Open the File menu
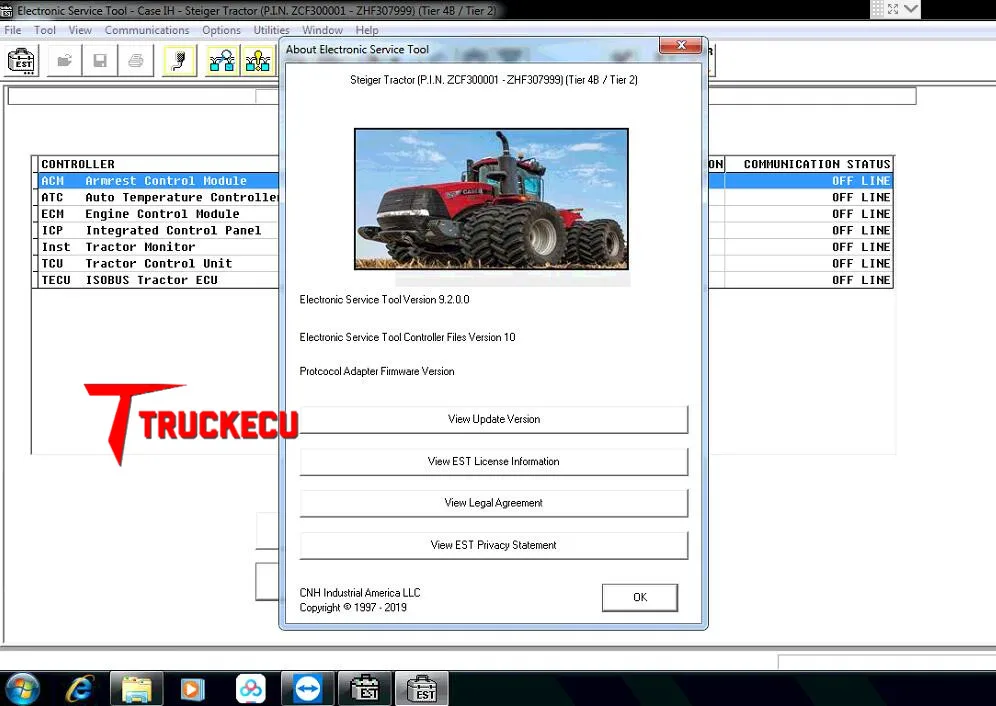 pos(13,30)
